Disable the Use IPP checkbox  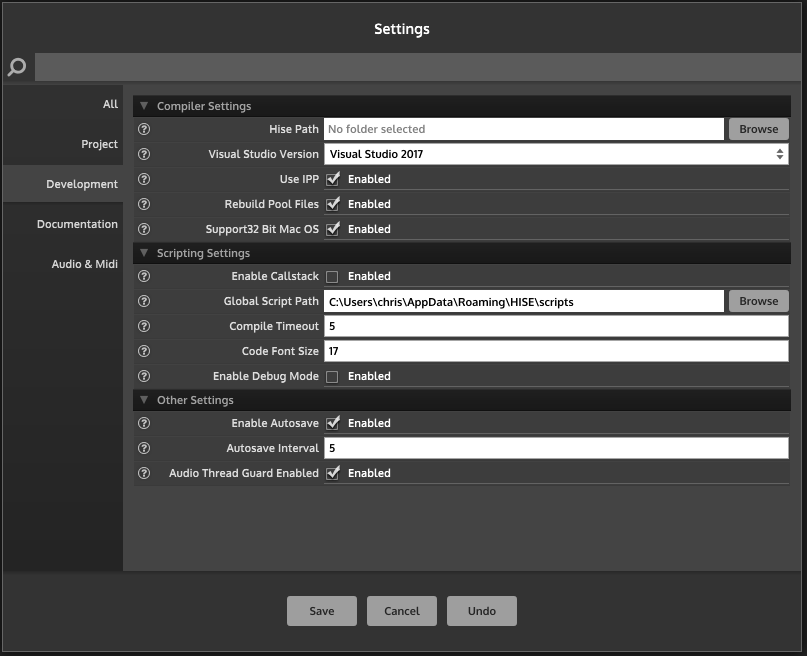coord(332,179)
